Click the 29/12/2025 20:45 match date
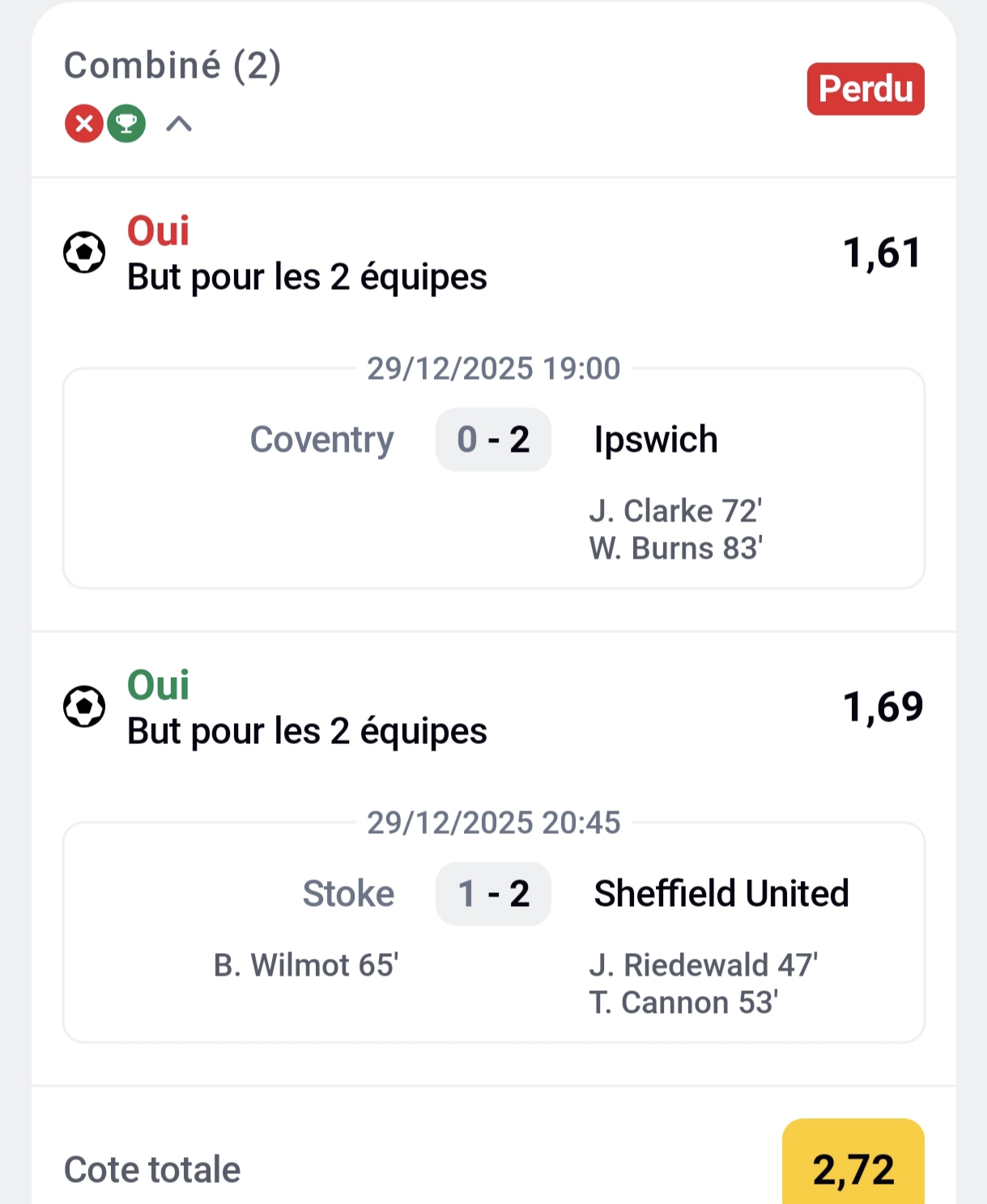This screenshot has height=1204, width=987. point(493,823)
